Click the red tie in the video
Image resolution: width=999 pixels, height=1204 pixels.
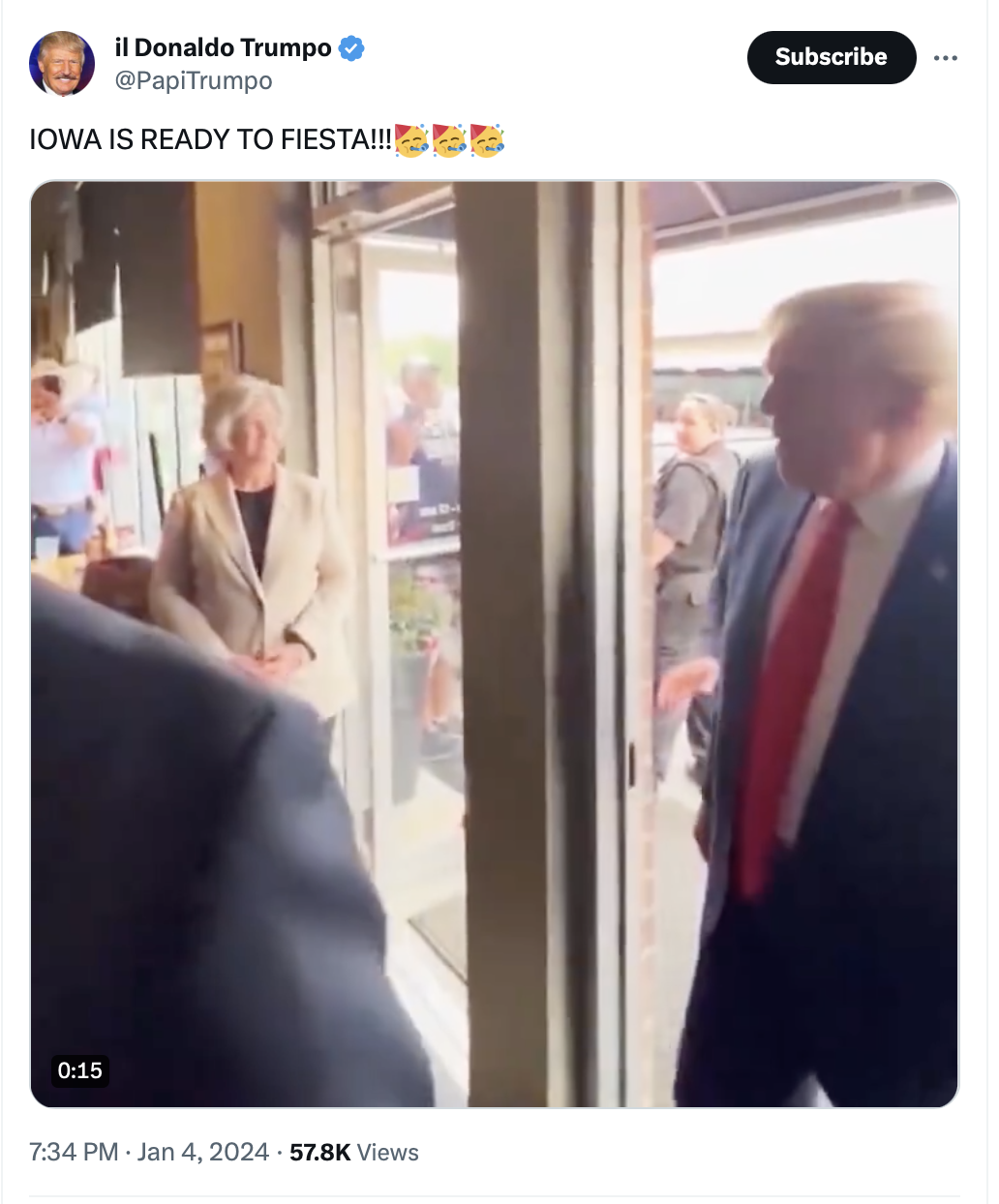point(791,697)
